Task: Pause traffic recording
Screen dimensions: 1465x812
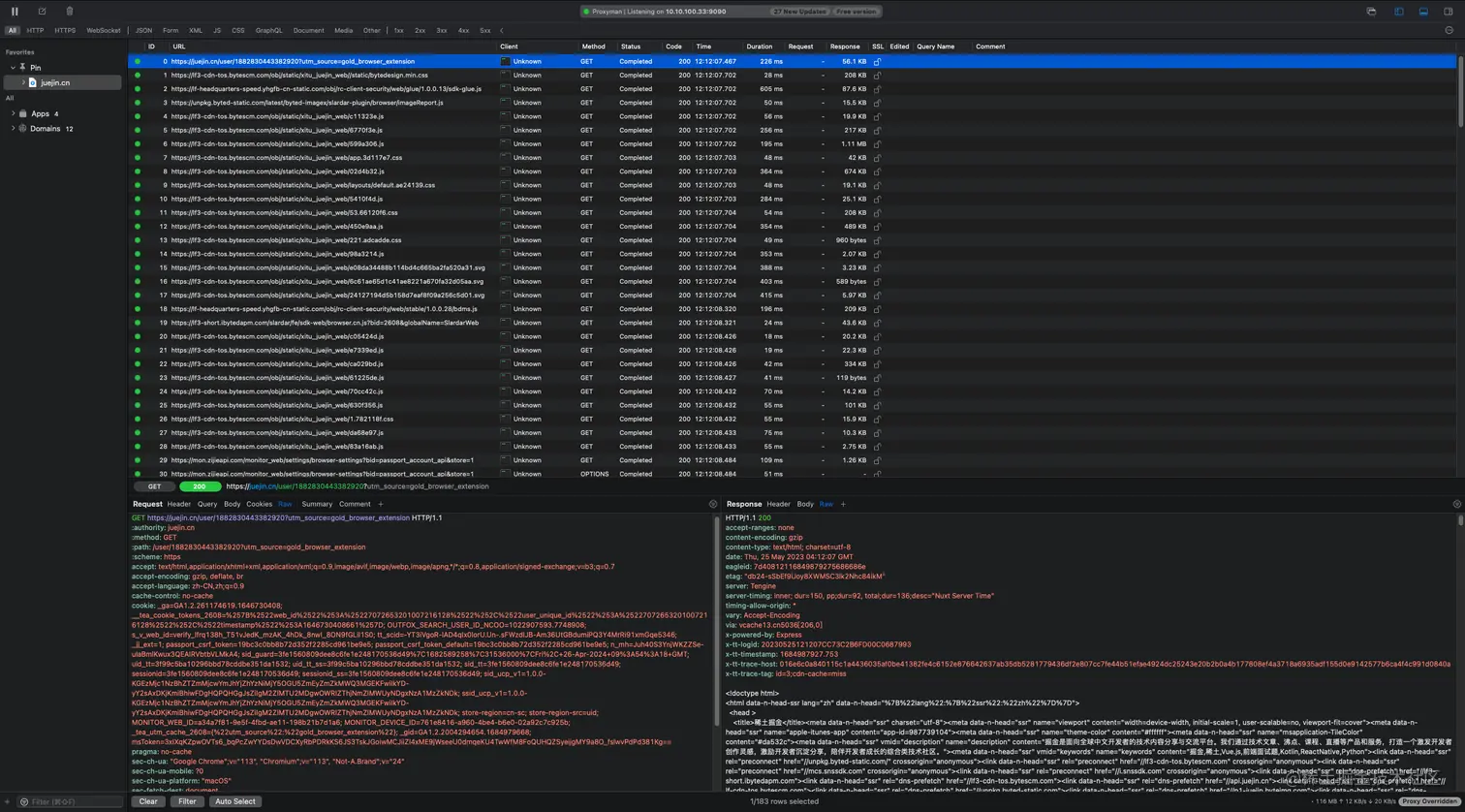Action: 15,12
